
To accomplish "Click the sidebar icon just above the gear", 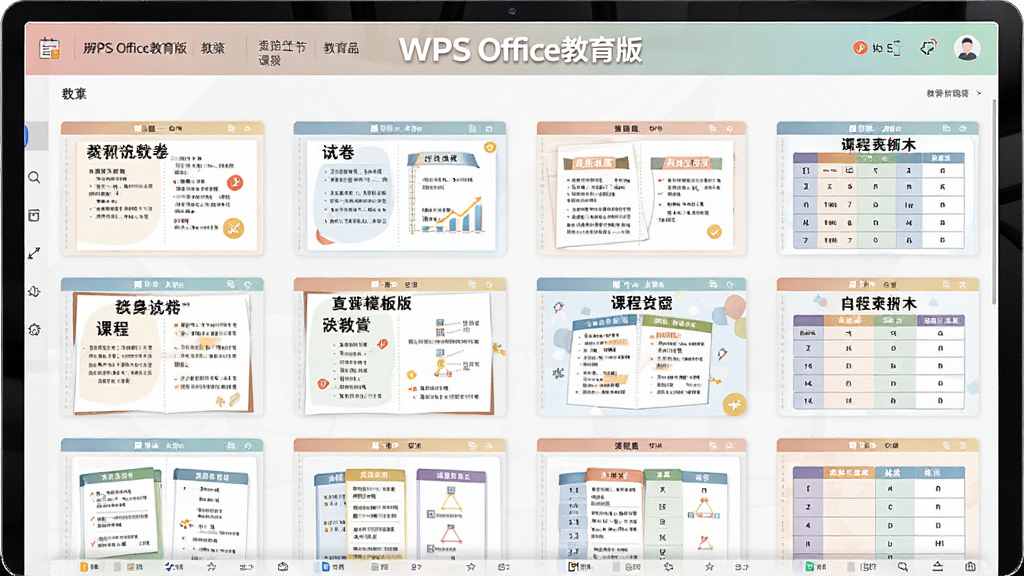I will coord(34,291).
